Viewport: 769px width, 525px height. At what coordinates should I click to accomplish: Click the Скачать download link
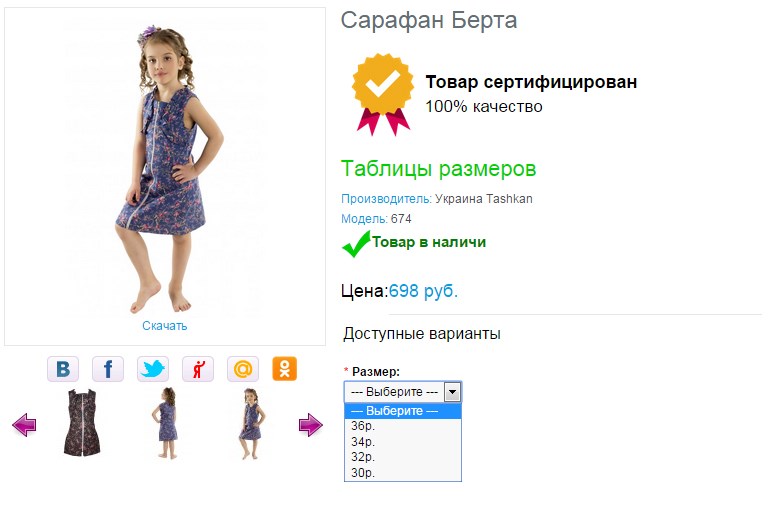click(165, 326)
